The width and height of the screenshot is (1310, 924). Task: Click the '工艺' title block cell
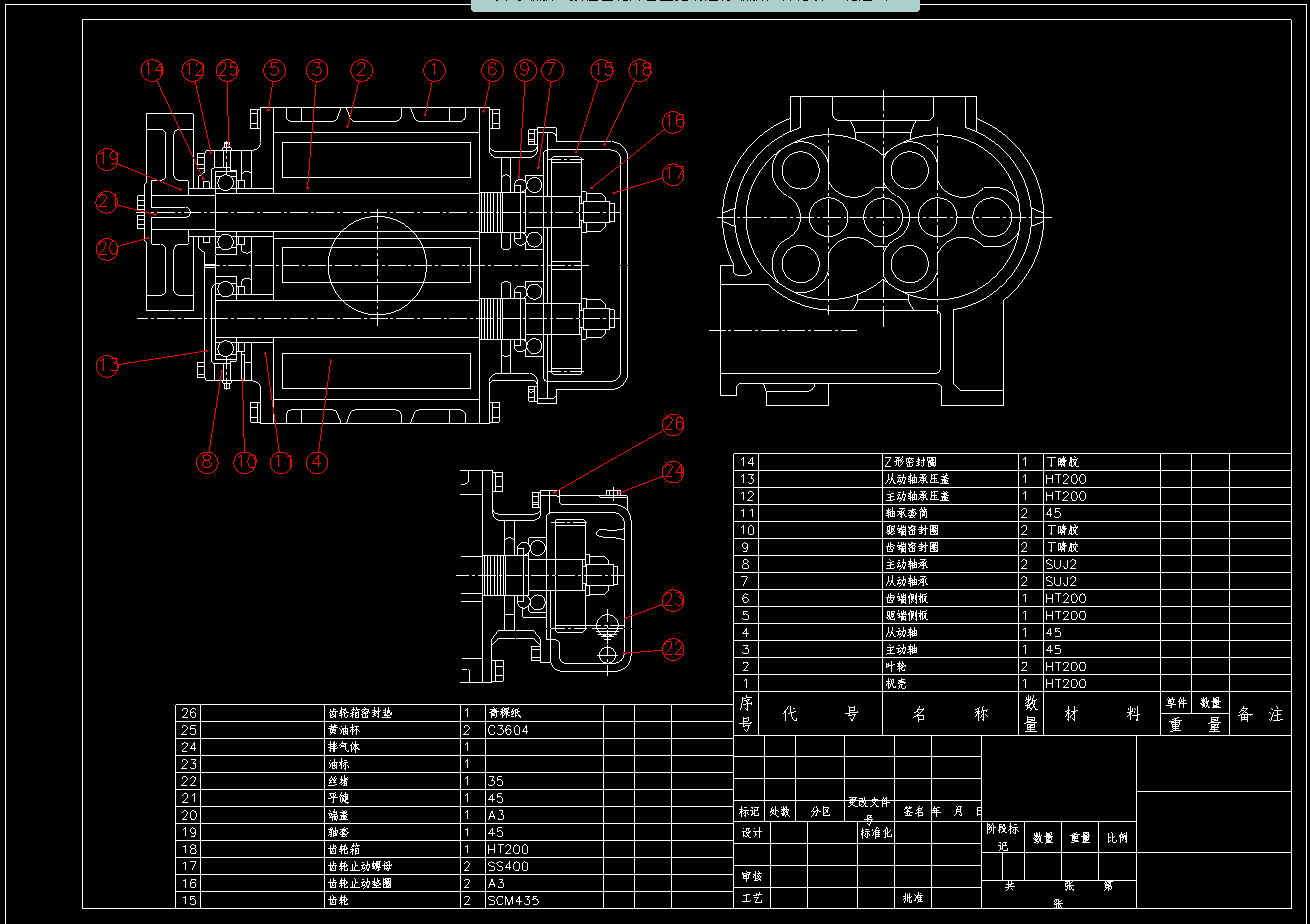pos(751,898)
